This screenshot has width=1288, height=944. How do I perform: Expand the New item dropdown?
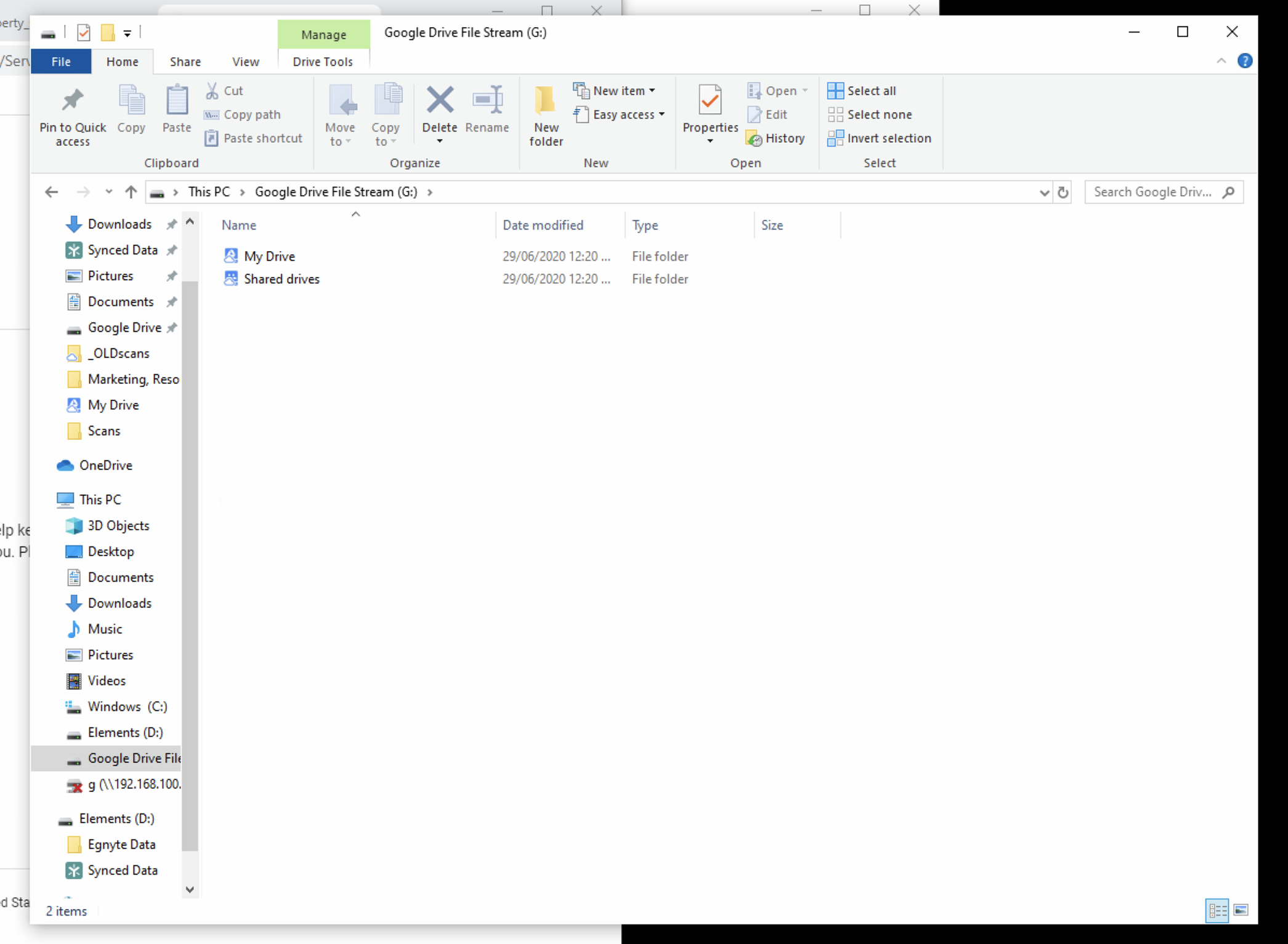click(x=652, y=90)
